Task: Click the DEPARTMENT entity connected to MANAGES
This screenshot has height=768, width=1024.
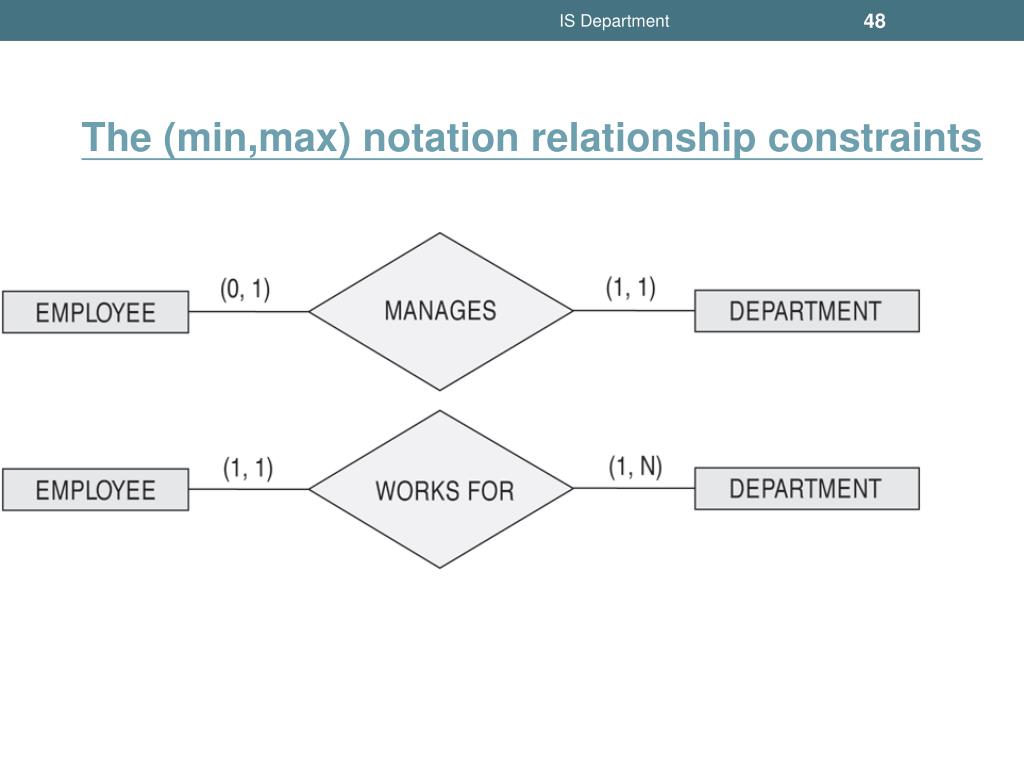Action: pos(807,311)
